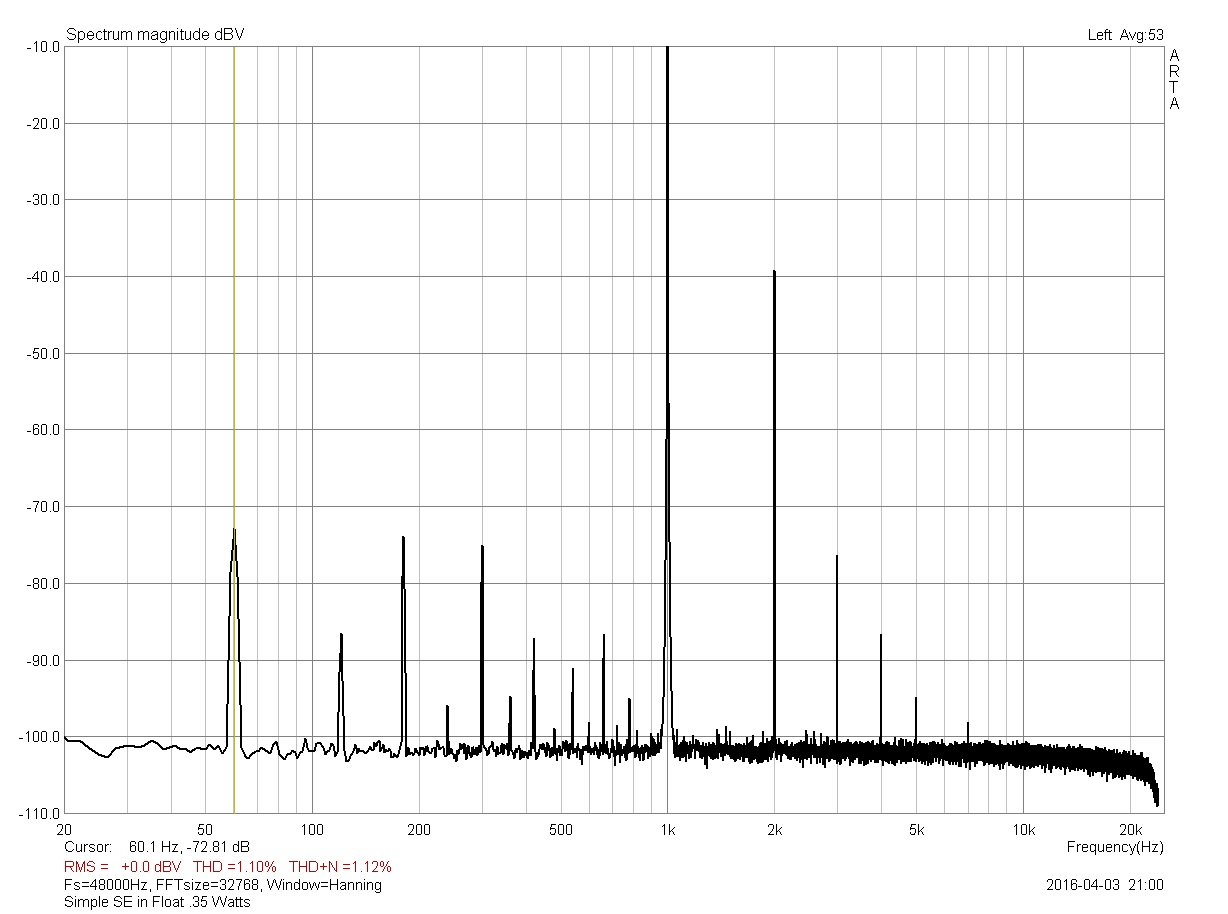Click the 500 frequency axis label
The height and width of the screenshot is (914, 1228).
coord(561,830)
